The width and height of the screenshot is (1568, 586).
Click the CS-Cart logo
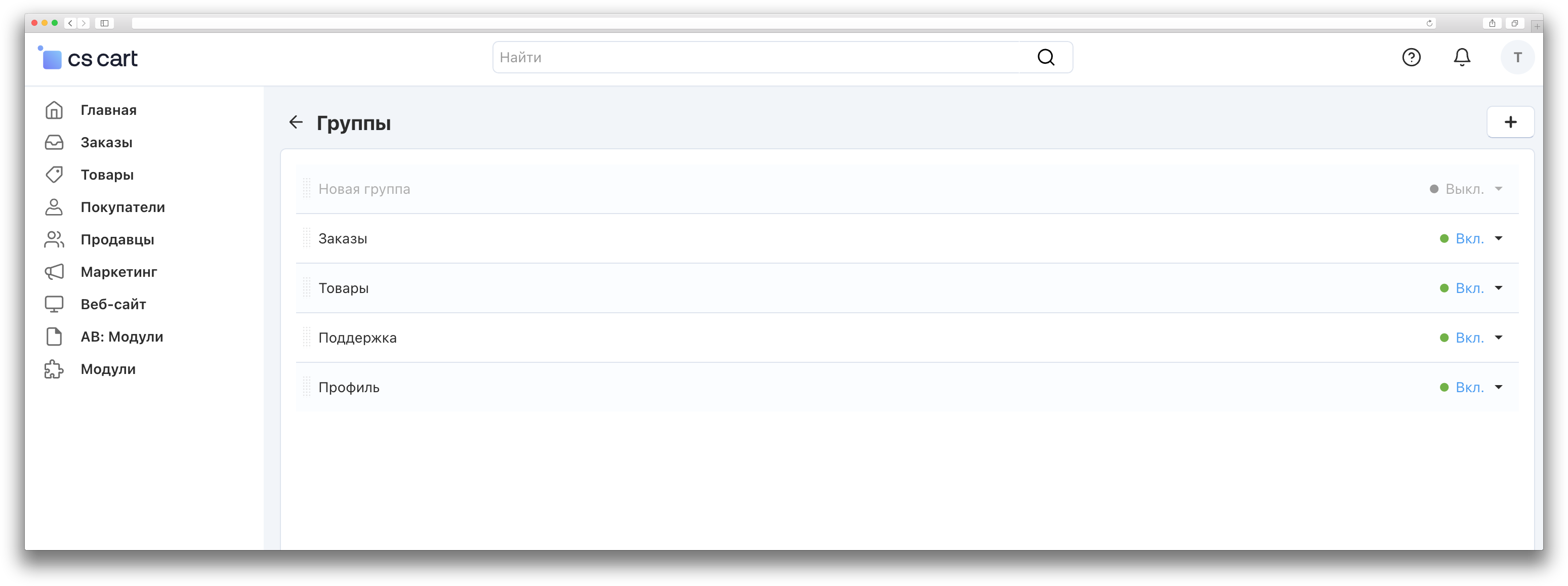tap(89, 58)
